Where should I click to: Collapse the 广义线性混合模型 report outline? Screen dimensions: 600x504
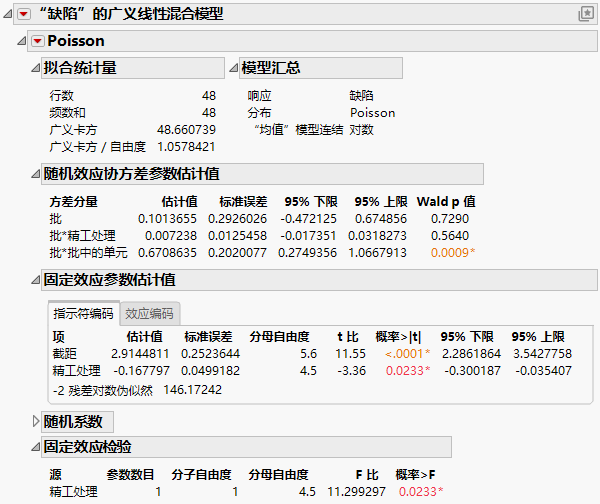point(8,14)
